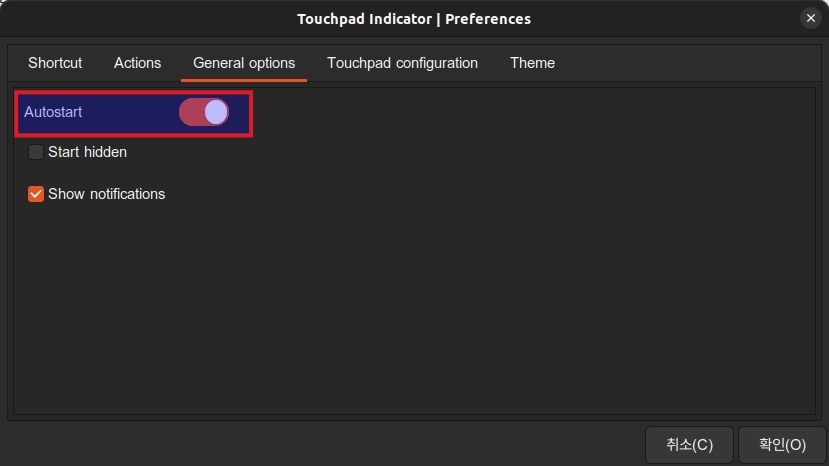Click the 확인(O) confirm button
829x466 pixels.
click(782, 445)
